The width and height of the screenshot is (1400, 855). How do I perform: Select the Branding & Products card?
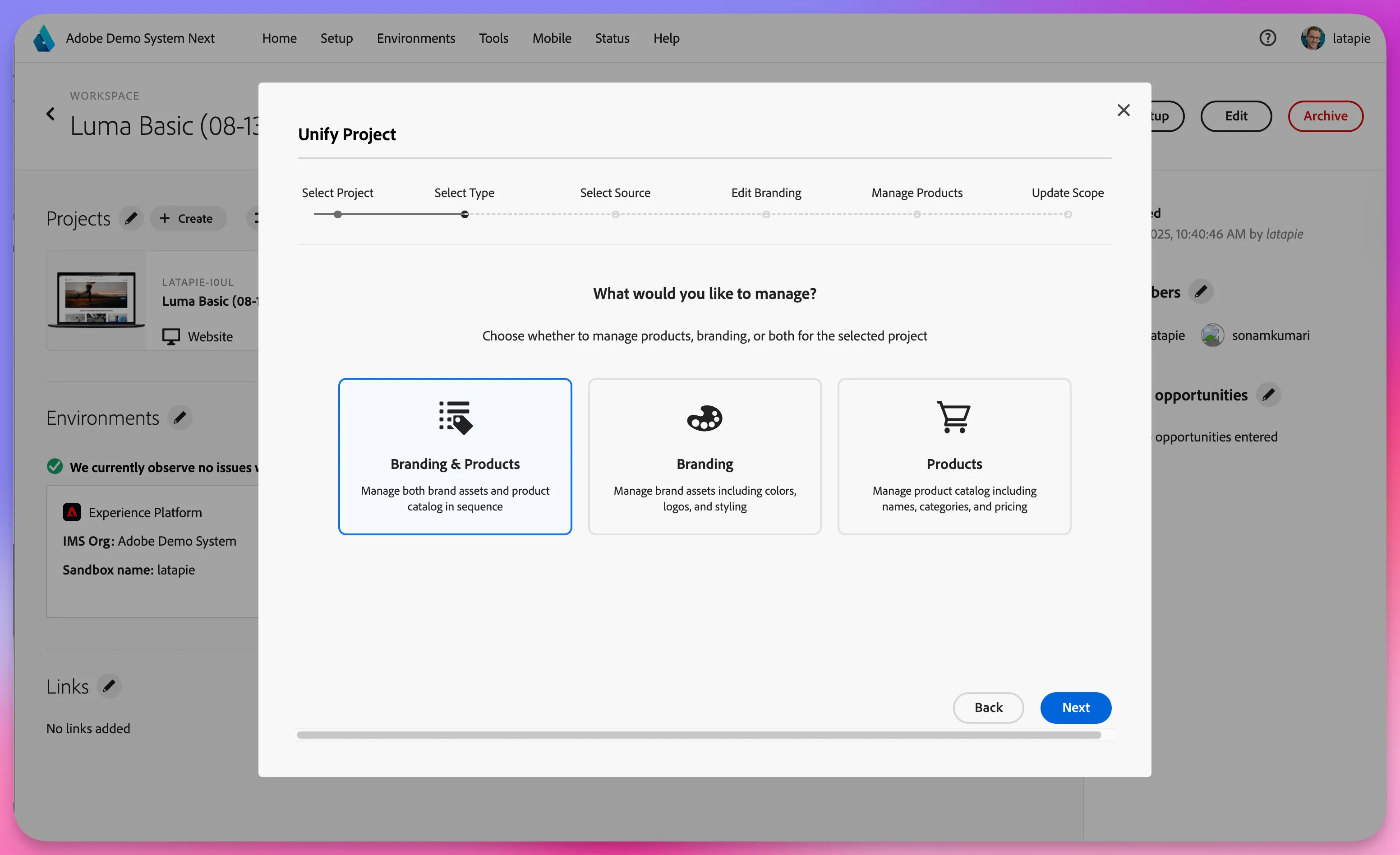point(455,457)
